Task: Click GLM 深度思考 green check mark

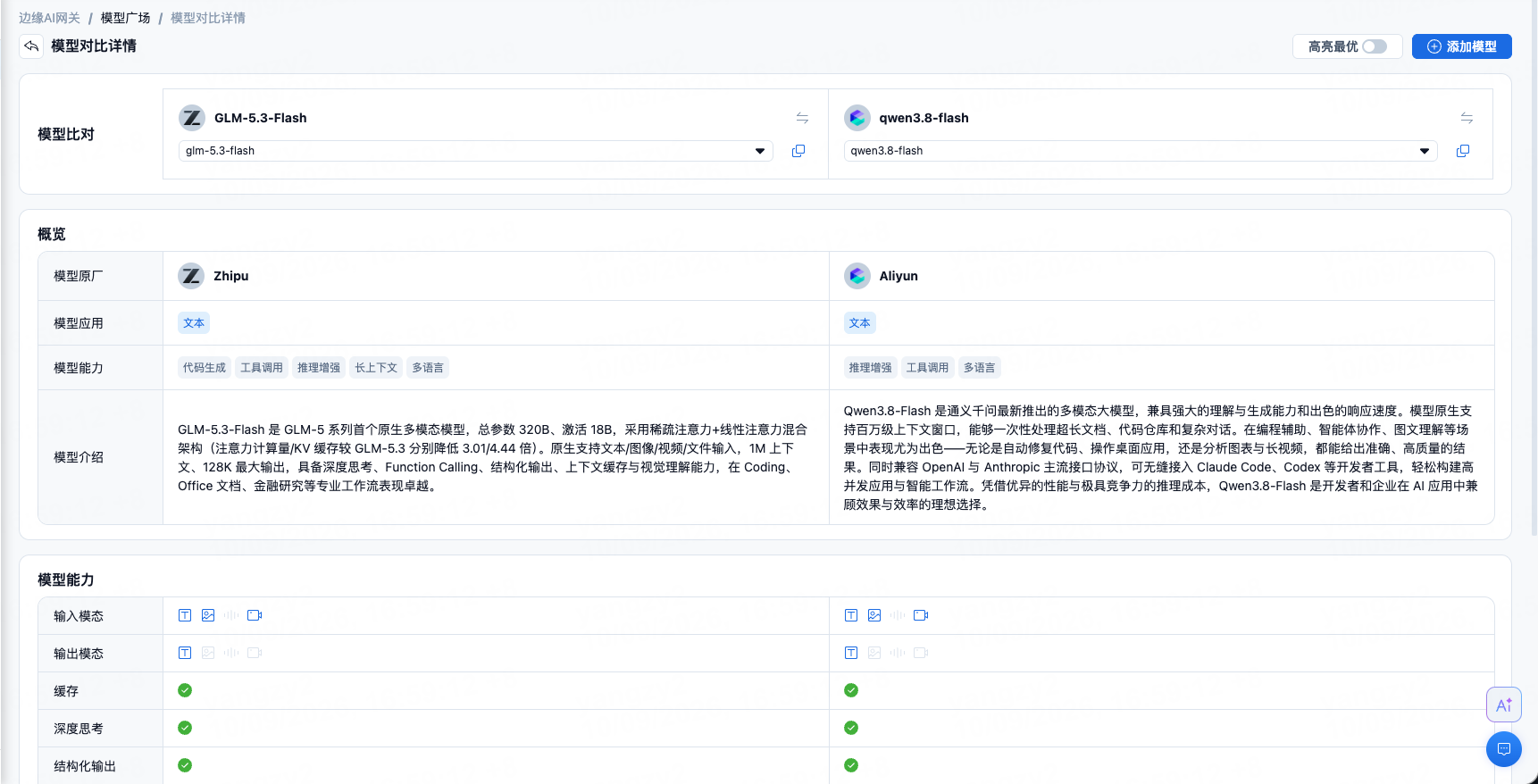Action: (x=185, y=728)
